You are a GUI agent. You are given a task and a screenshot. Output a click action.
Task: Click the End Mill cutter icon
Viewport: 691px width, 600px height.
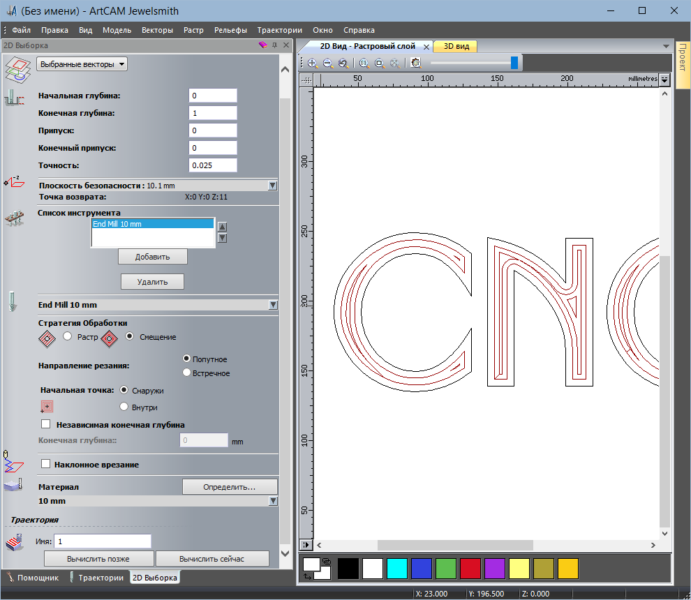tap(13, 302)
